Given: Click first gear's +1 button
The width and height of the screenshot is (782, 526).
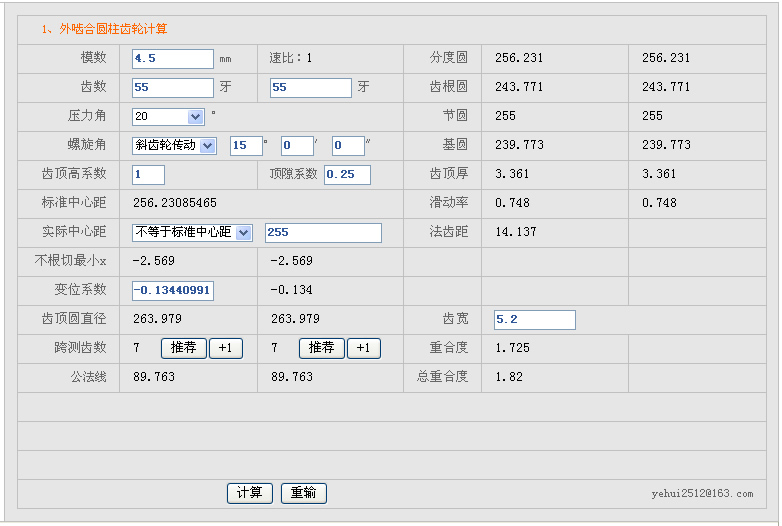Looking at the screenshot, I should [225, 348].
